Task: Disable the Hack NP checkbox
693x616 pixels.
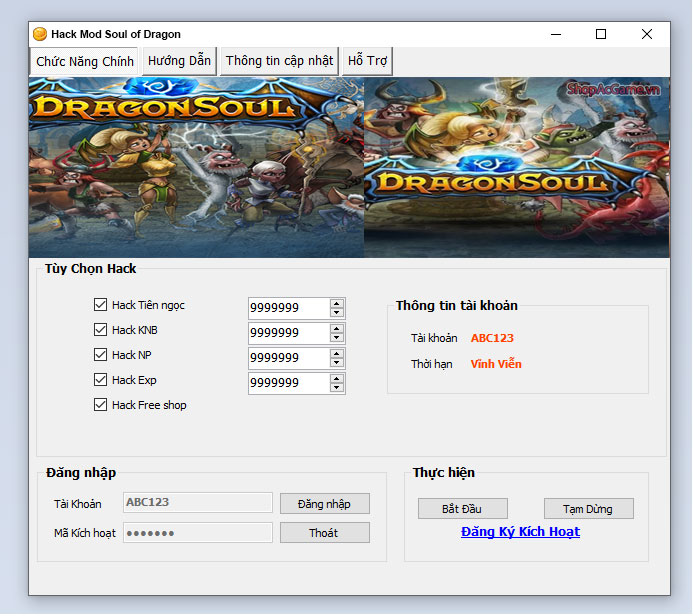Action: click(x=100, y=355)
